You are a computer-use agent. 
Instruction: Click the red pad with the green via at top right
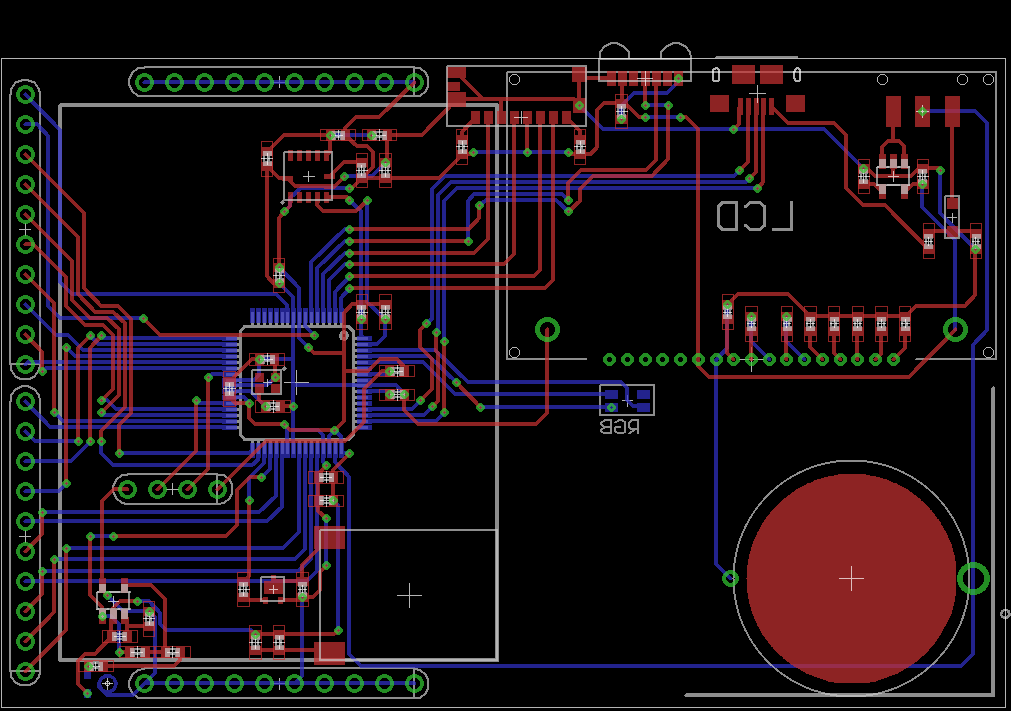[923, 112]
